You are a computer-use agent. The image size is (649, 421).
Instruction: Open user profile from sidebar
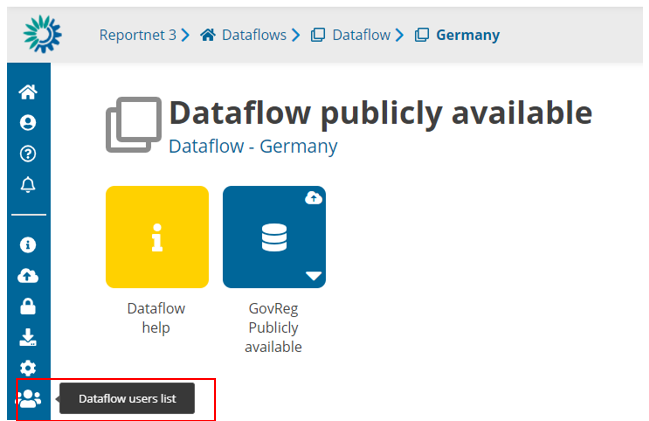[28, 123]
